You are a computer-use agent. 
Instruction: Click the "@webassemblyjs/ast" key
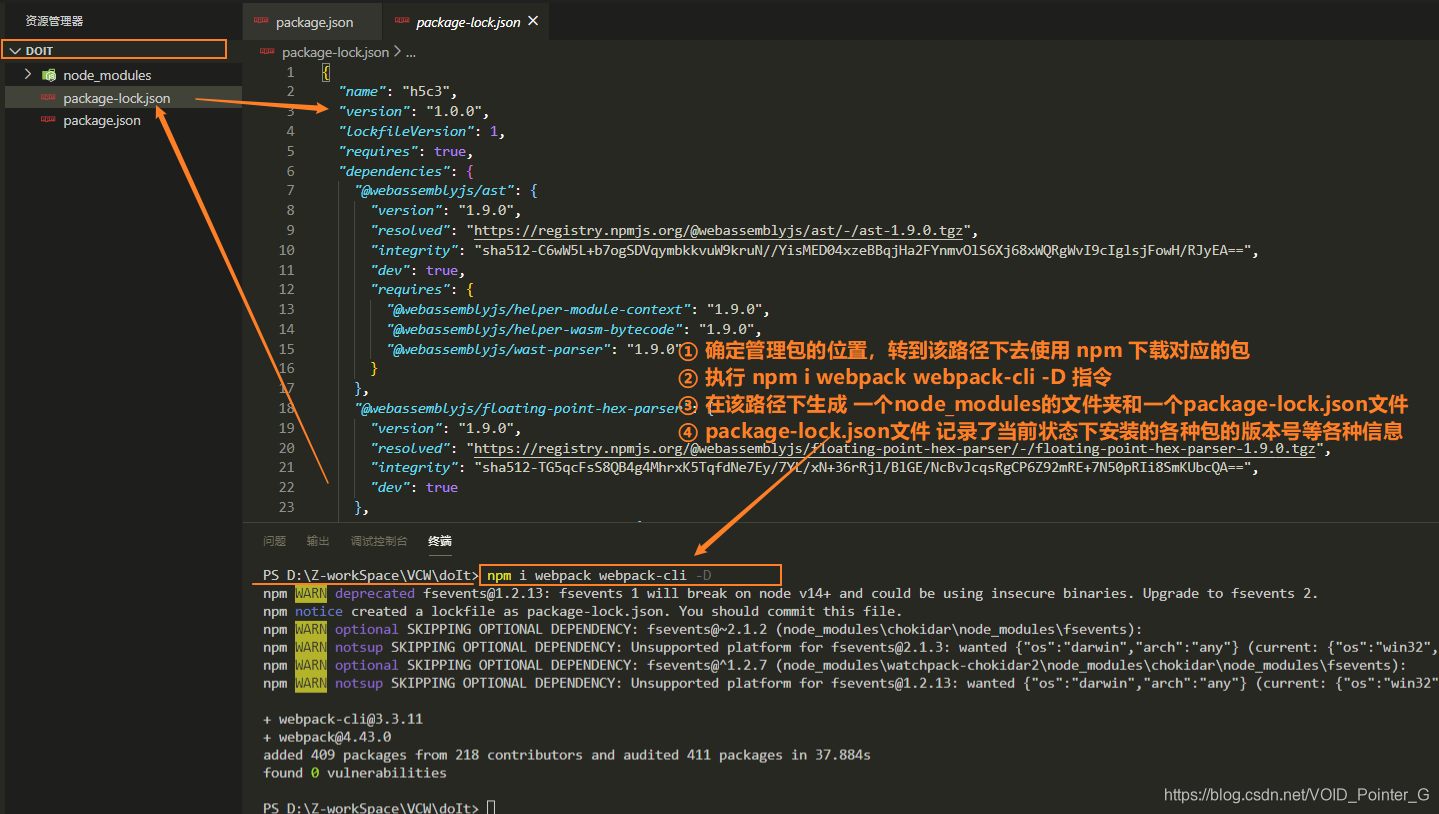pos(435,190)
